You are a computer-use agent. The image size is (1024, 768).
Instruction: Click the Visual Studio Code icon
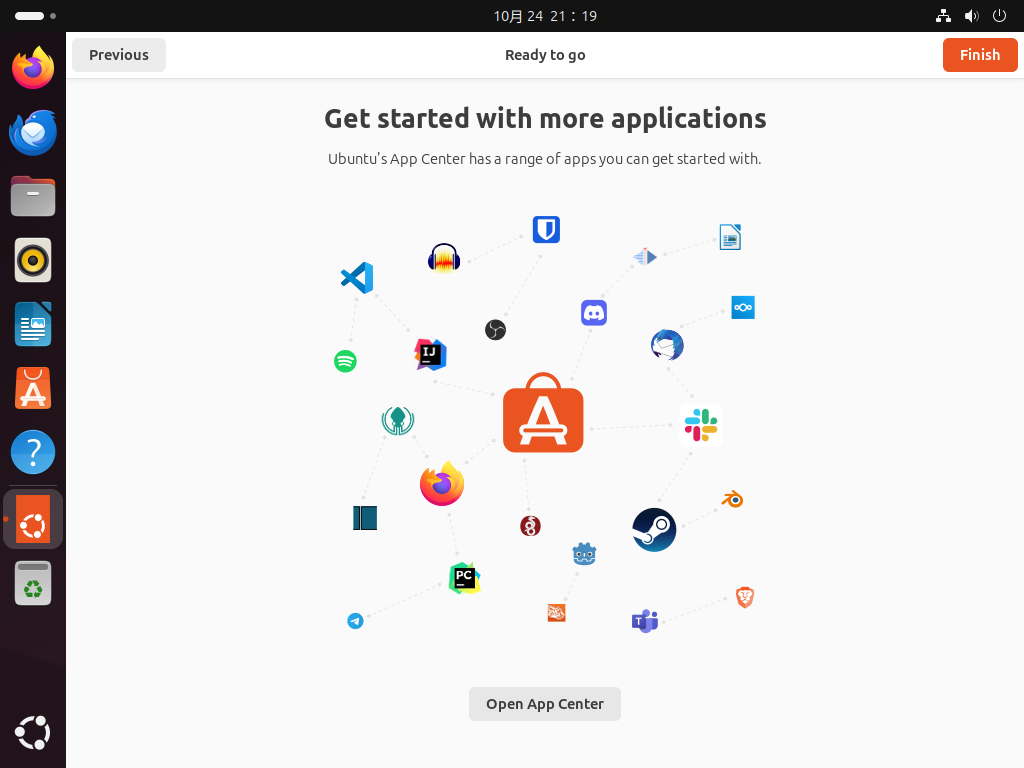coord(357,278)
